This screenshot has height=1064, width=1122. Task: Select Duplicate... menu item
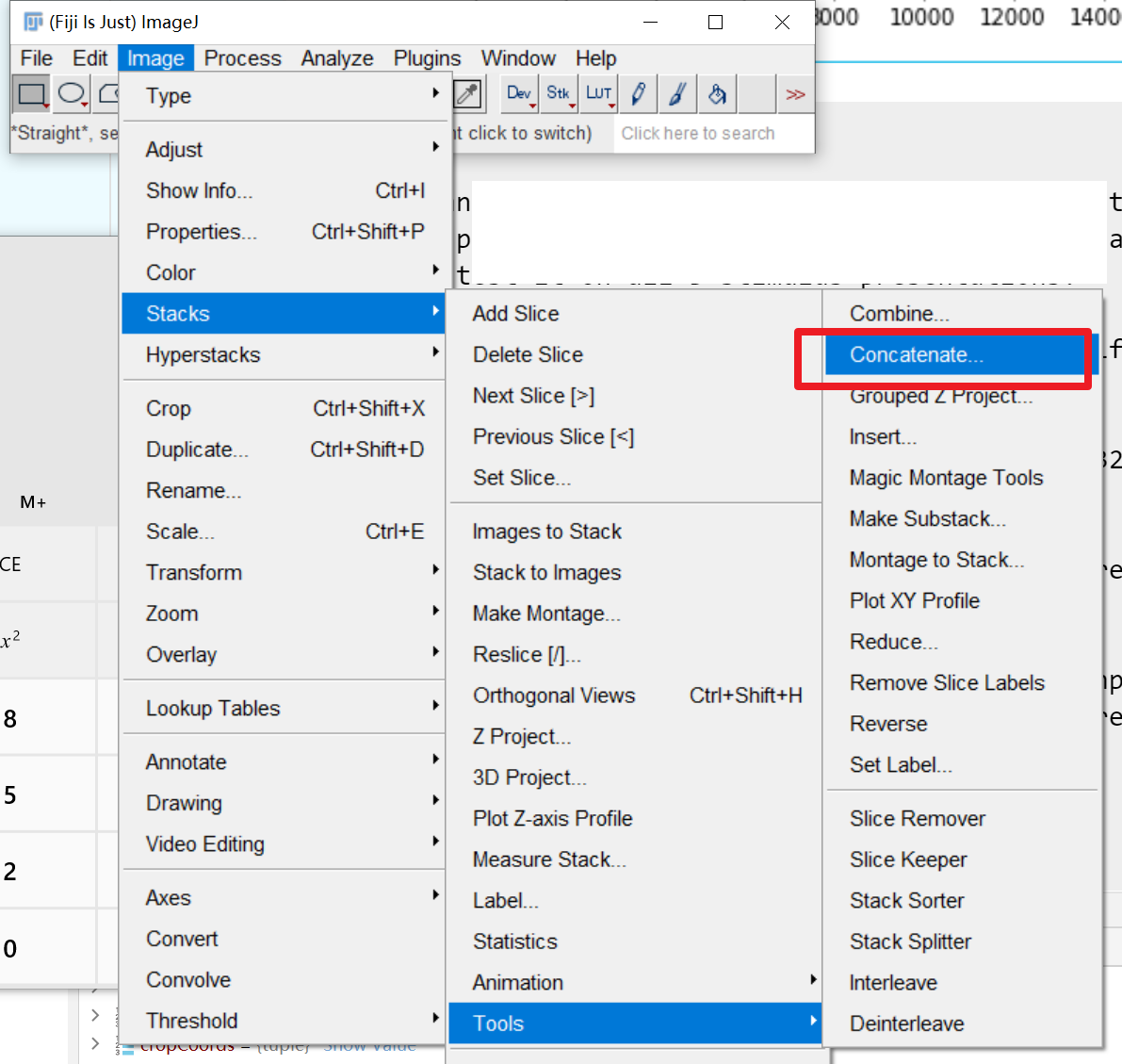click(x=285, y=449)
